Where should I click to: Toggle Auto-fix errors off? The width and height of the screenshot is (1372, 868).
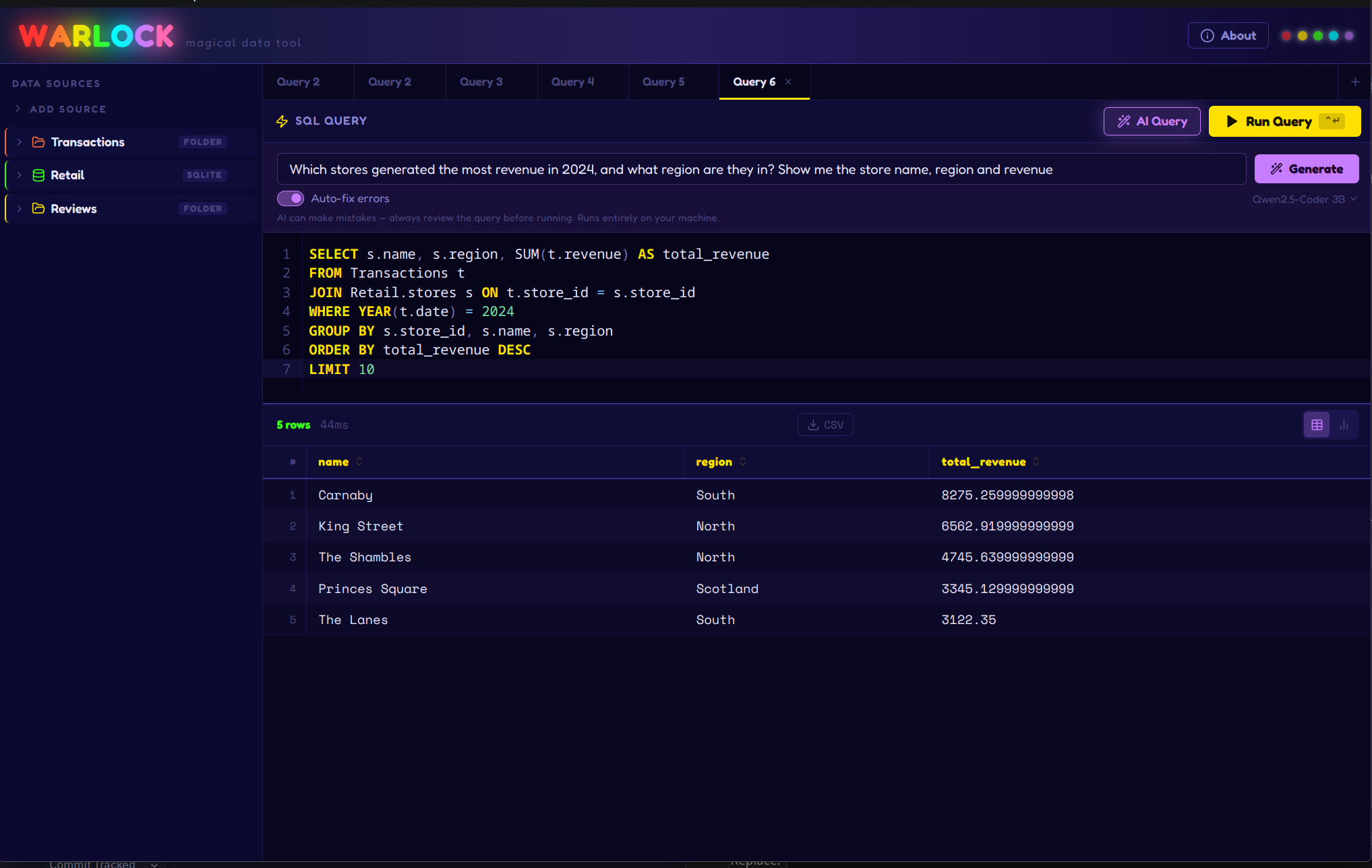click(x=290, y=198)
